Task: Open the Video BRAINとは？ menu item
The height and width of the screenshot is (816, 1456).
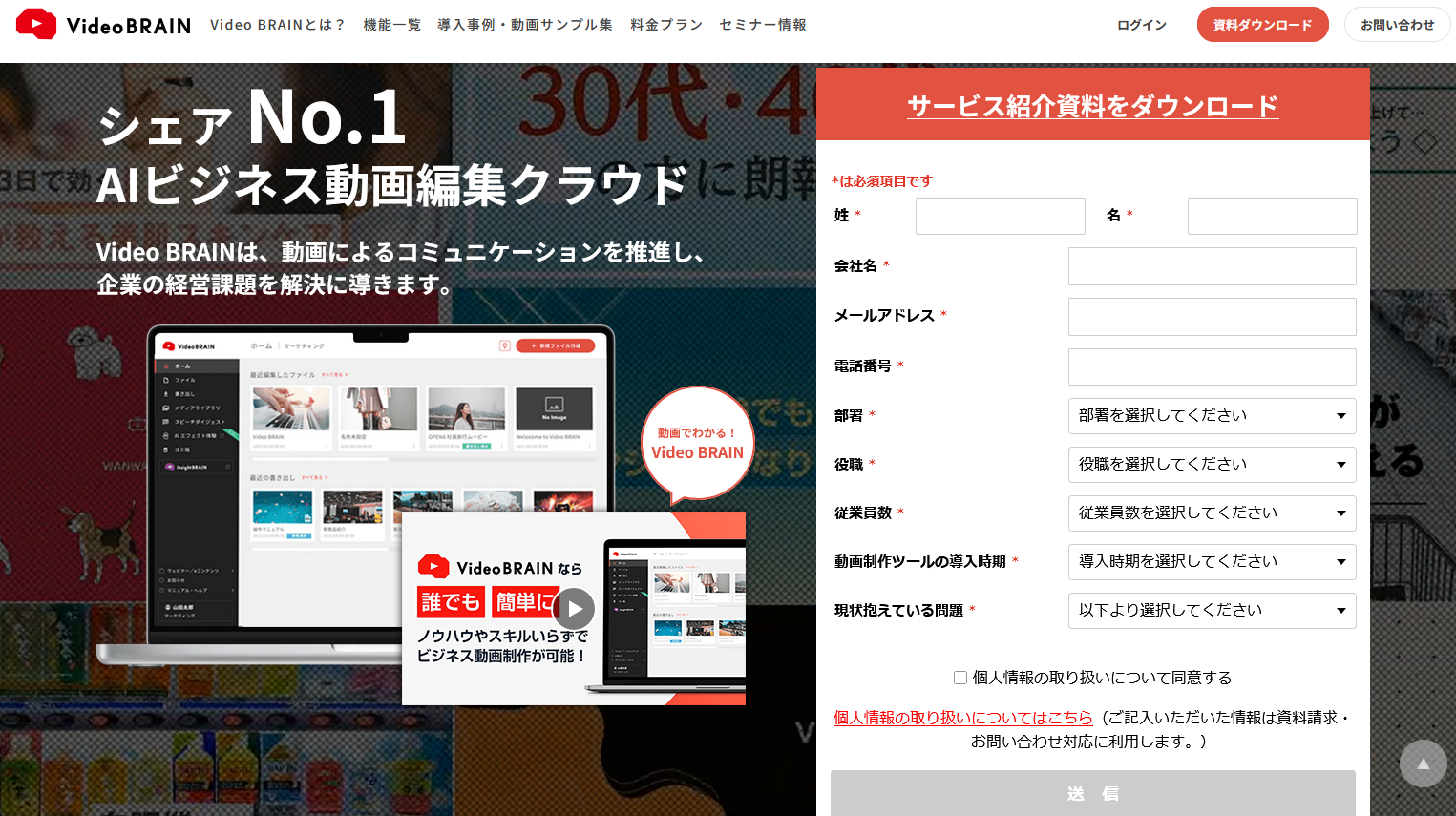Action: (x=277, y=25)
